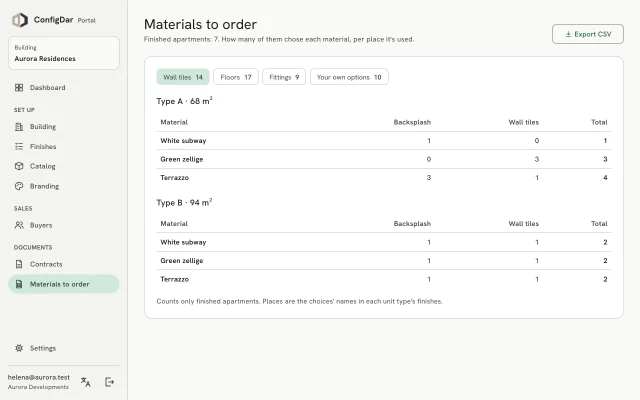
Task: Click the ConfigDar logo icon
Action: [20, 20]
